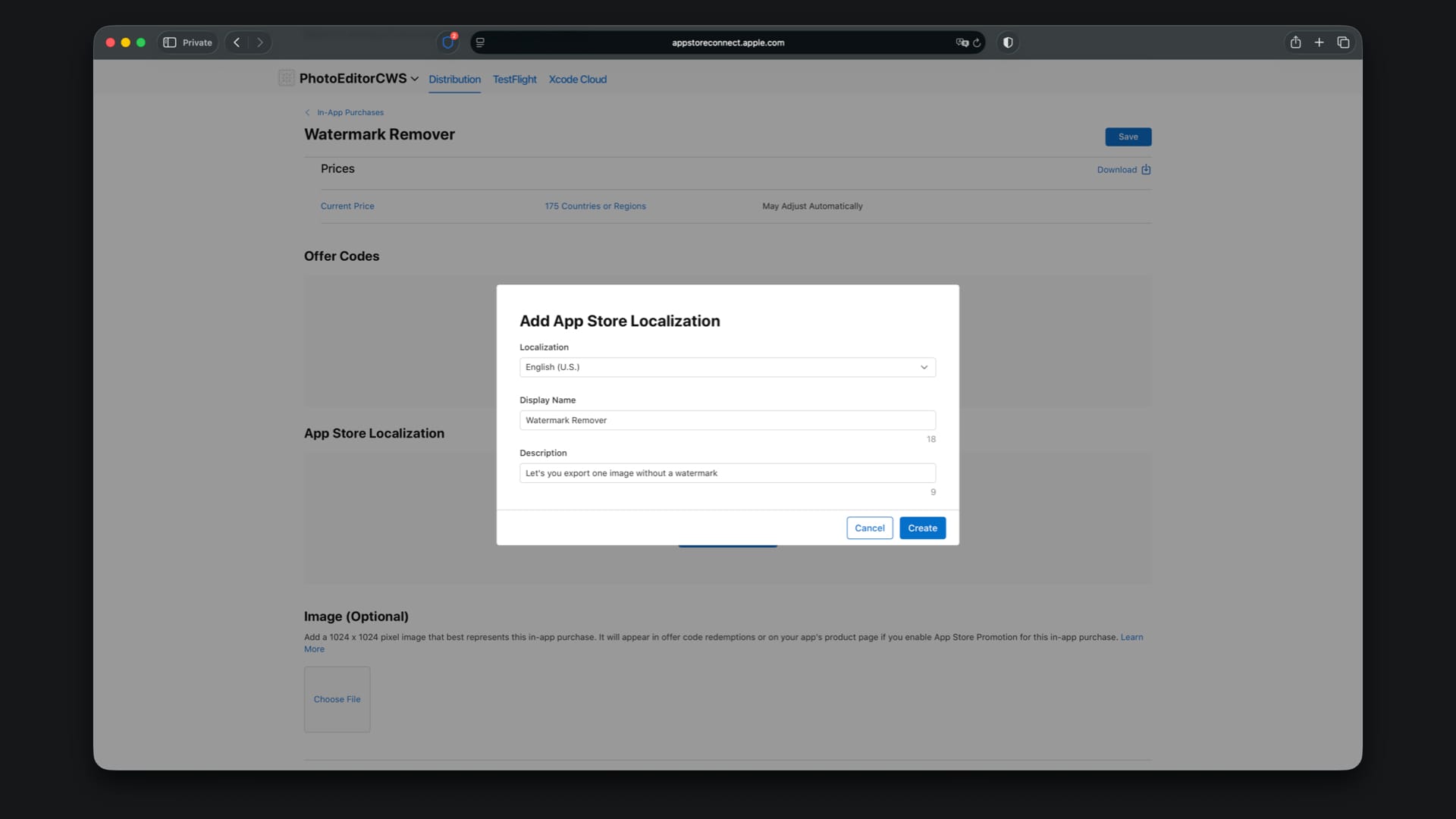Toggle the Safari sidebar icon

coord(170,42)
